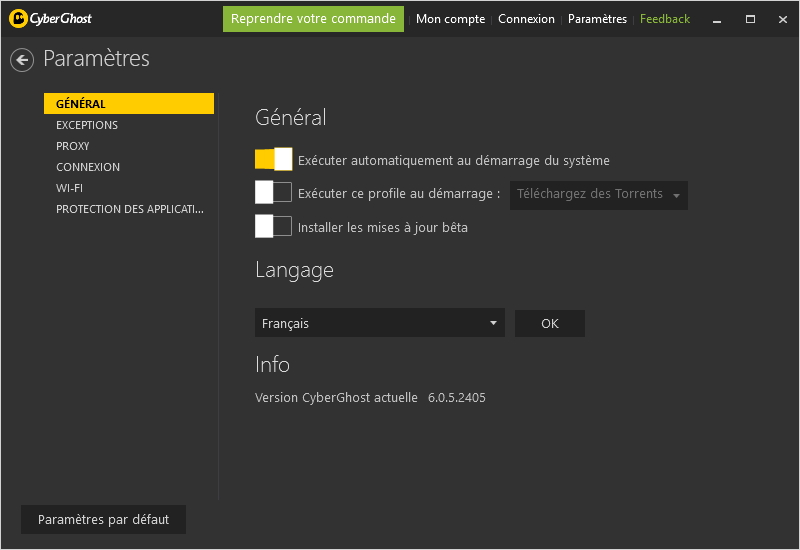Click the Langage section heading
The width and height of the screenshot is (800, 550).
[x=294, y=270]
